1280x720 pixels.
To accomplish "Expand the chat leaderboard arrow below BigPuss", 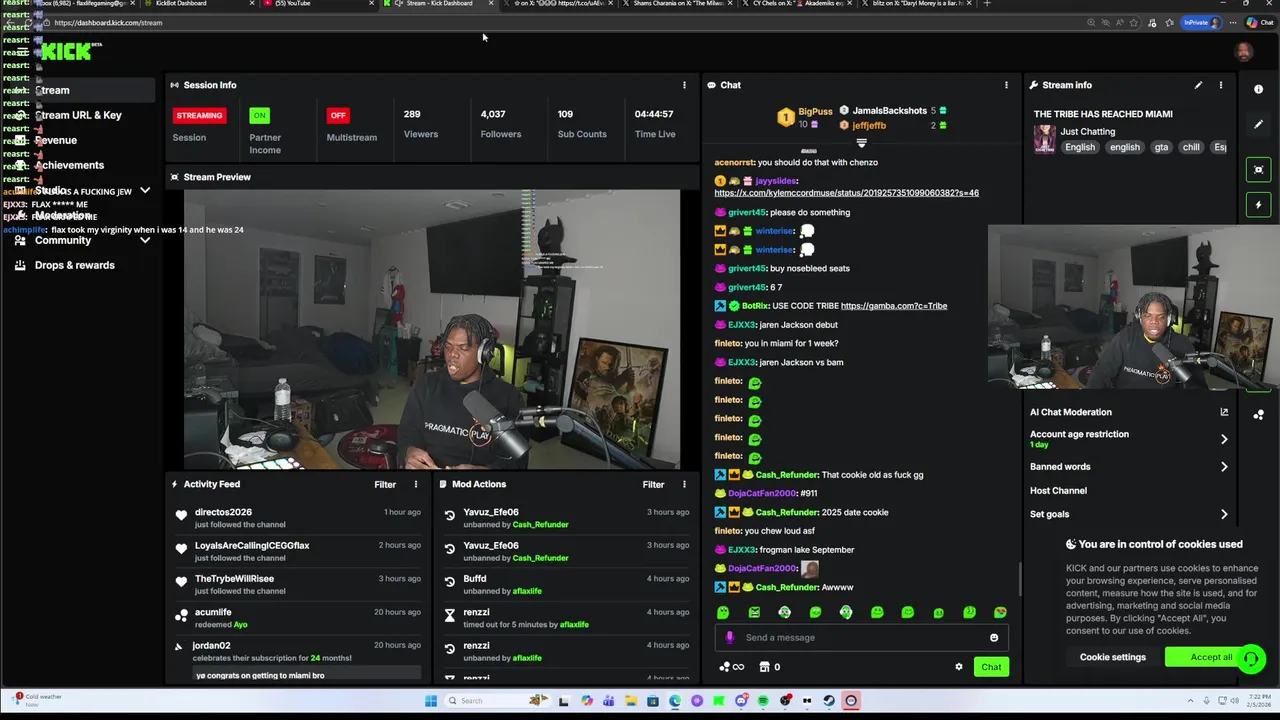I will [861, 143].
